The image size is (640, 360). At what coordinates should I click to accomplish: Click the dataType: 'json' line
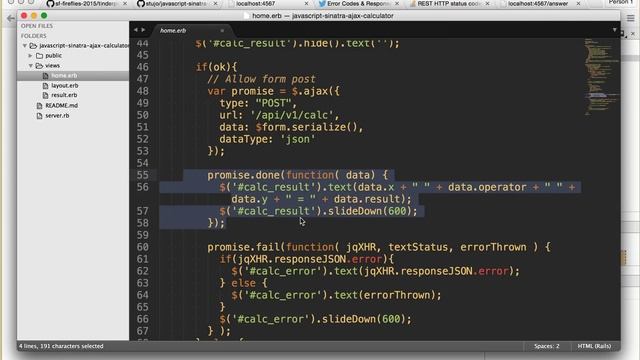[267, 139]
